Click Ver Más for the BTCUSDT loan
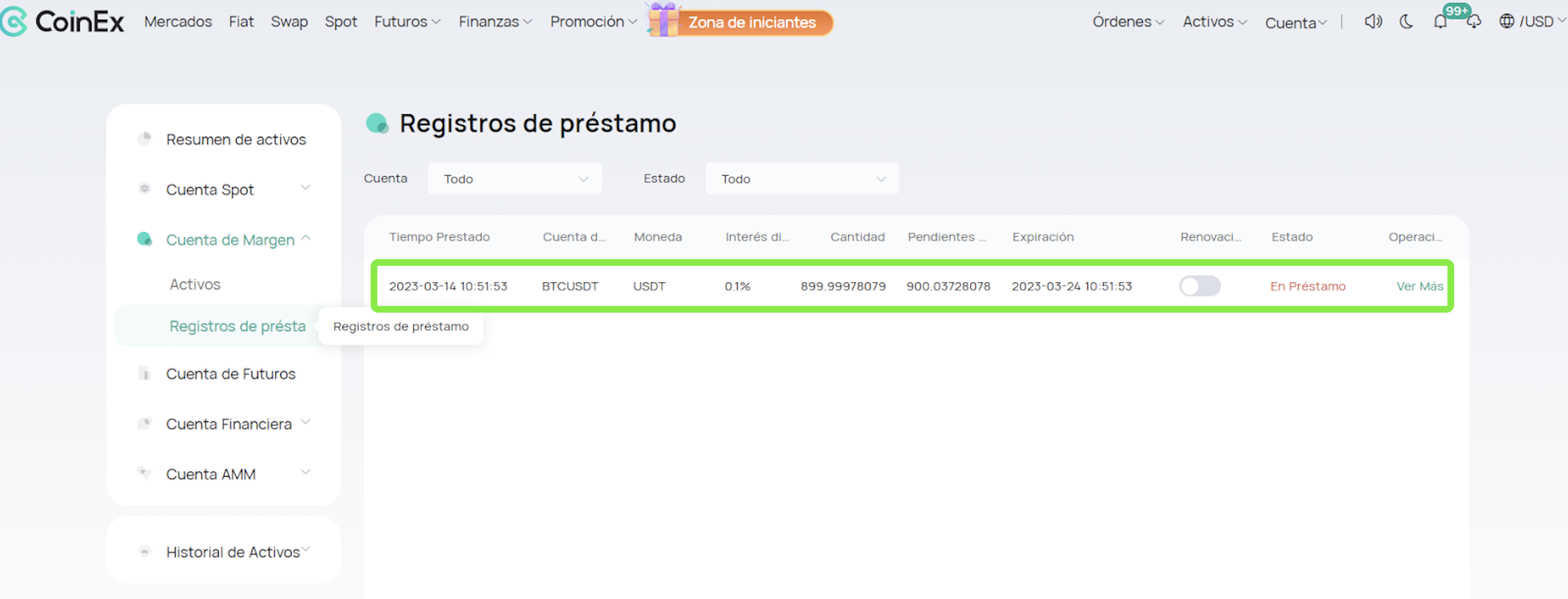This screenshot has width=1568, height=599. pyautogui.click(x=1419, y=286)
